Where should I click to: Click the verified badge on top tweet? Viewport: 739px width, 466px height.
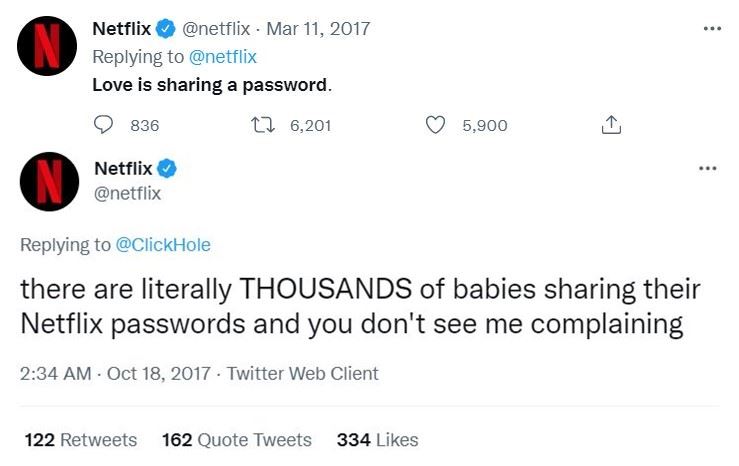(x=168, y=29)
